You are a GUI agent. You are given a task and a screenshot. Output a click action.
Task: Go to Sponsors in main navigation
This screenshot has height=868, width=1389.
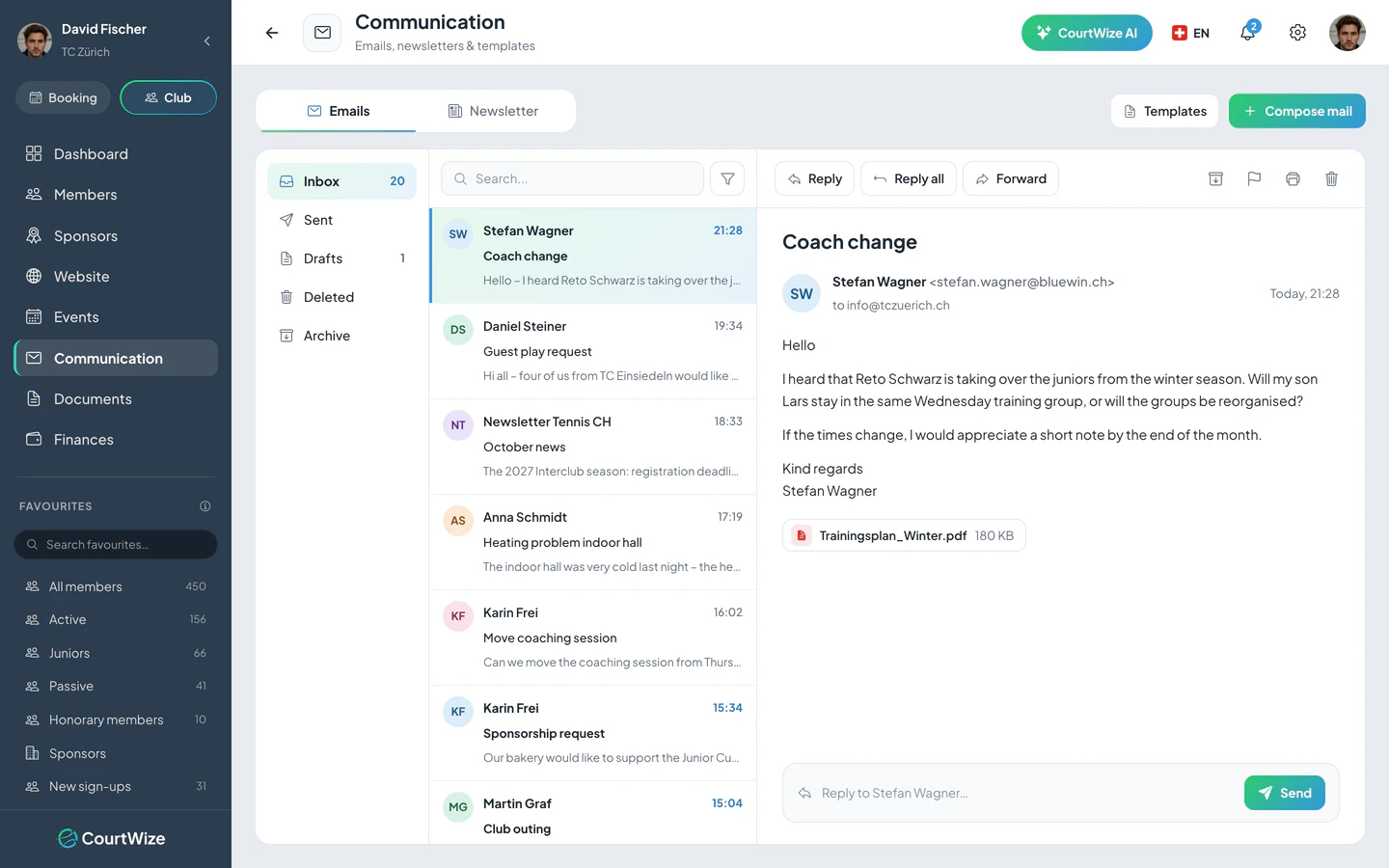tap(116, 236)
